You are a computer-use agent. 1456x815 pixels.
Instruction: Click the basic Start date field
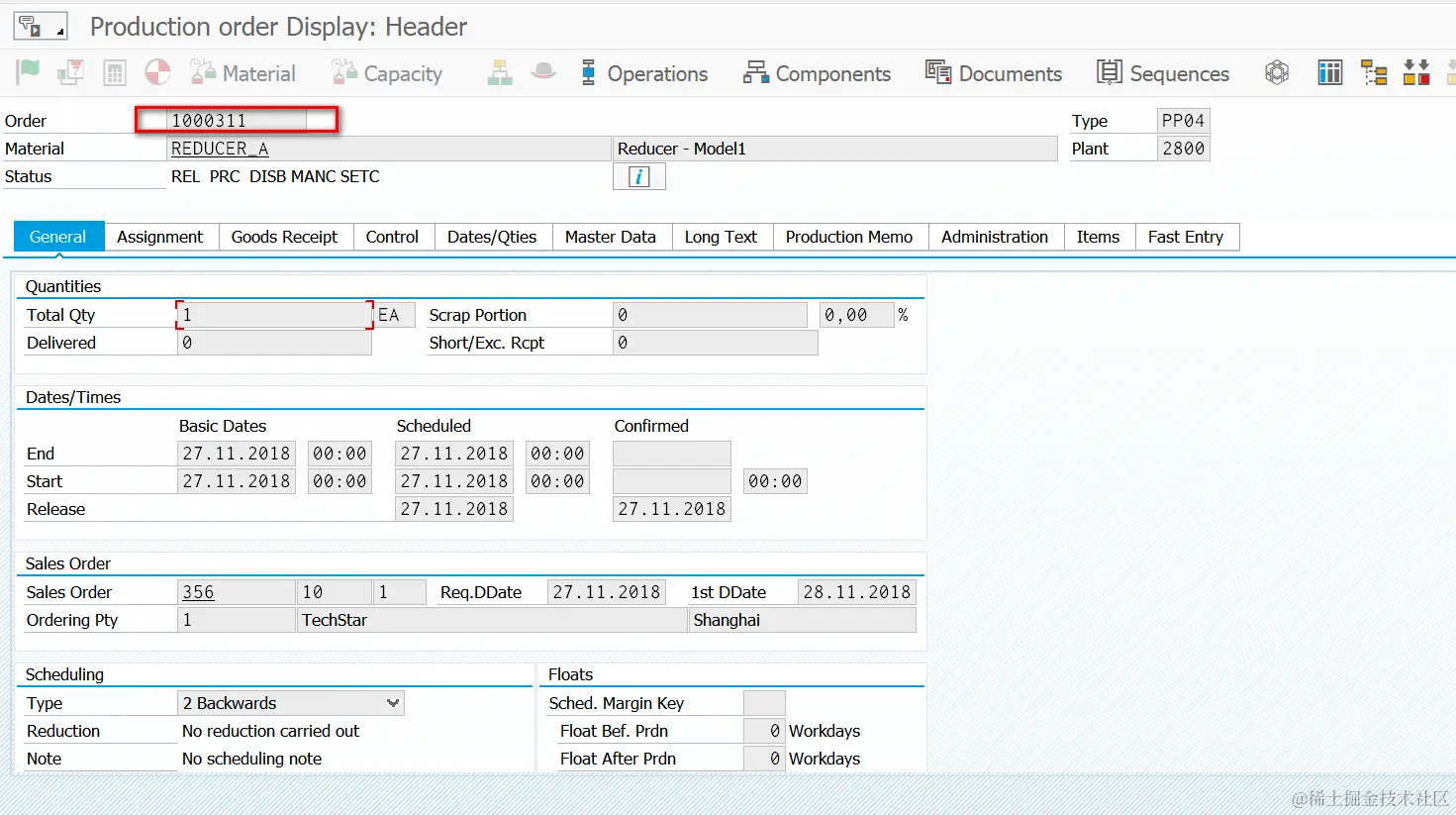pyautogui.click(x=237, y=481)
